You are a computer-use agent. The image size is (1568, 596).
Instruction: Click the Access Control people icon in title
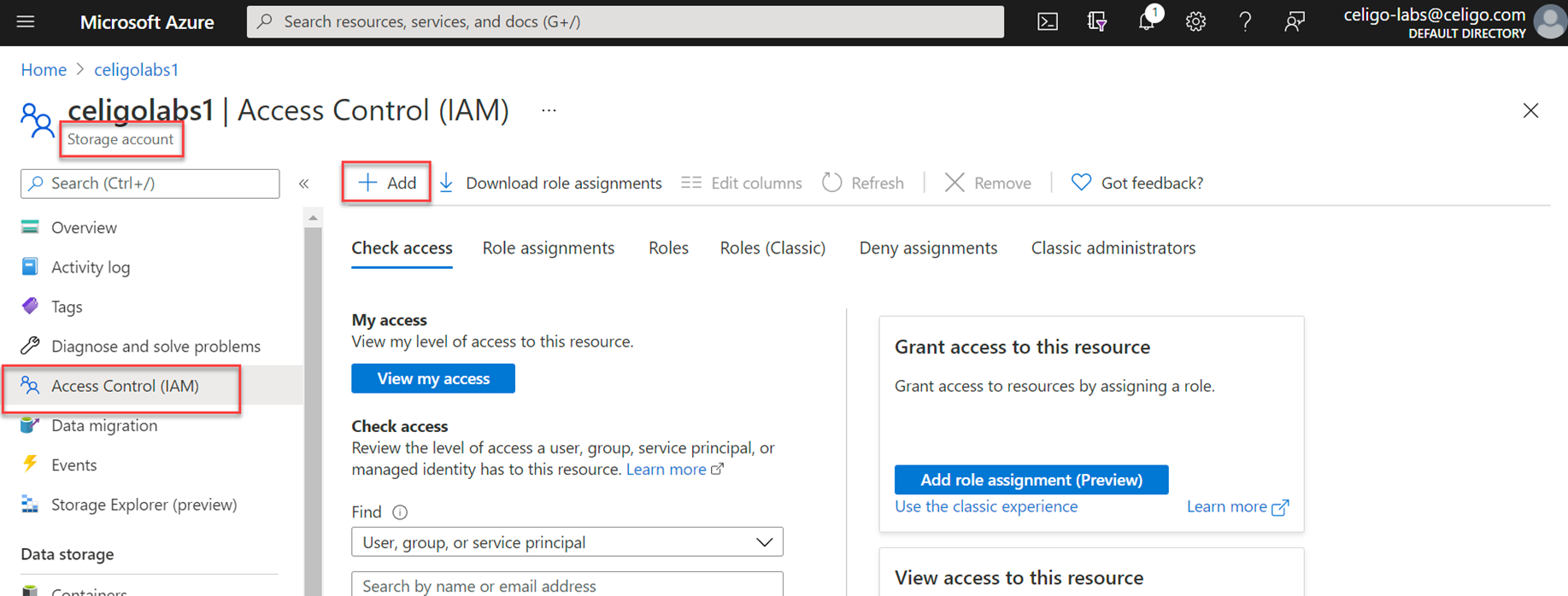point(37,120)
